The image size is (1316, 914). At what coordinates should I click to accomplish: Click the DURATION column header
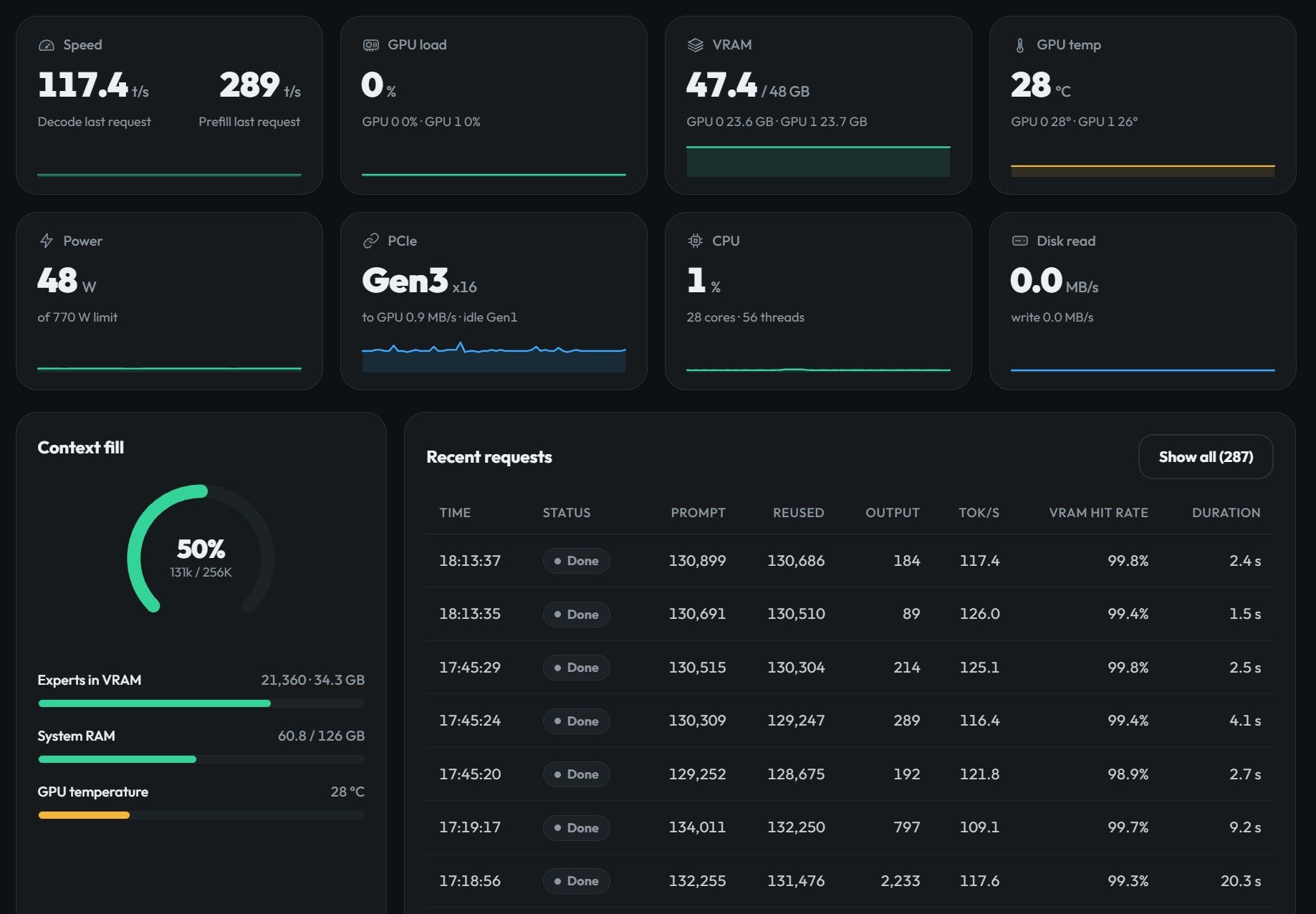(x=1226, y=513)
